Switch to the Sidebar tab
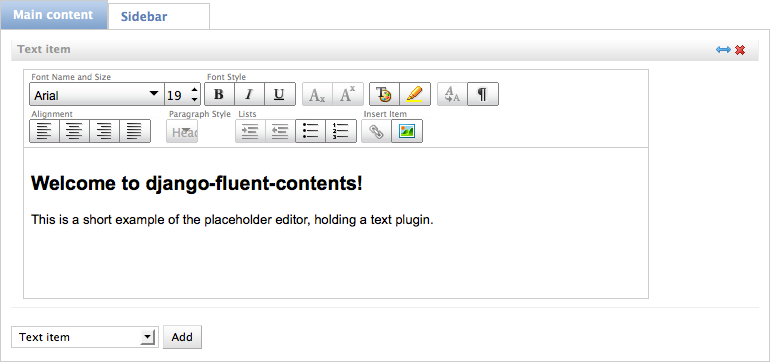This screenshot has width=770, height=362. 159,16
